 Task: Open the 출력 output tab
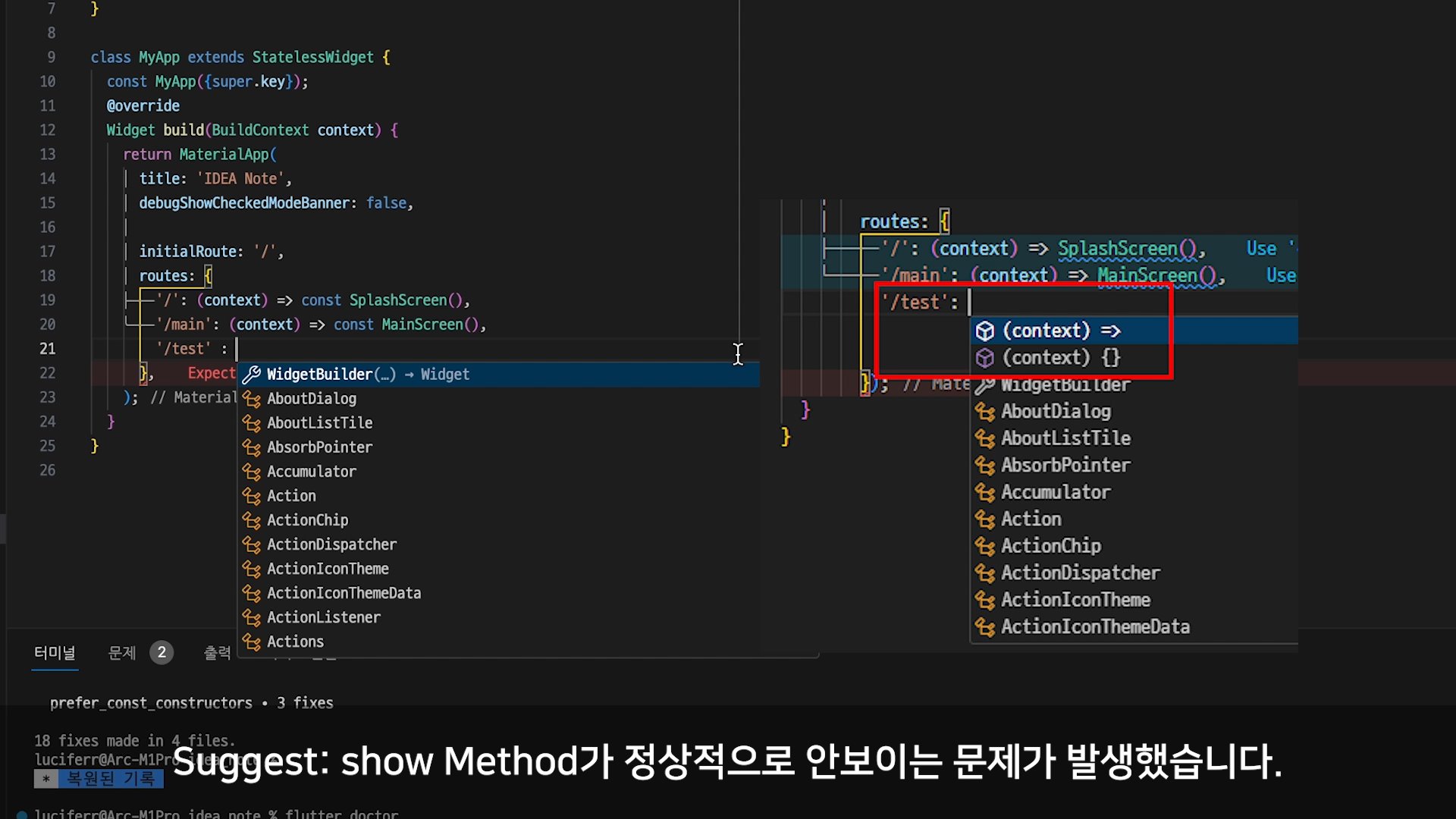[217, 652]
